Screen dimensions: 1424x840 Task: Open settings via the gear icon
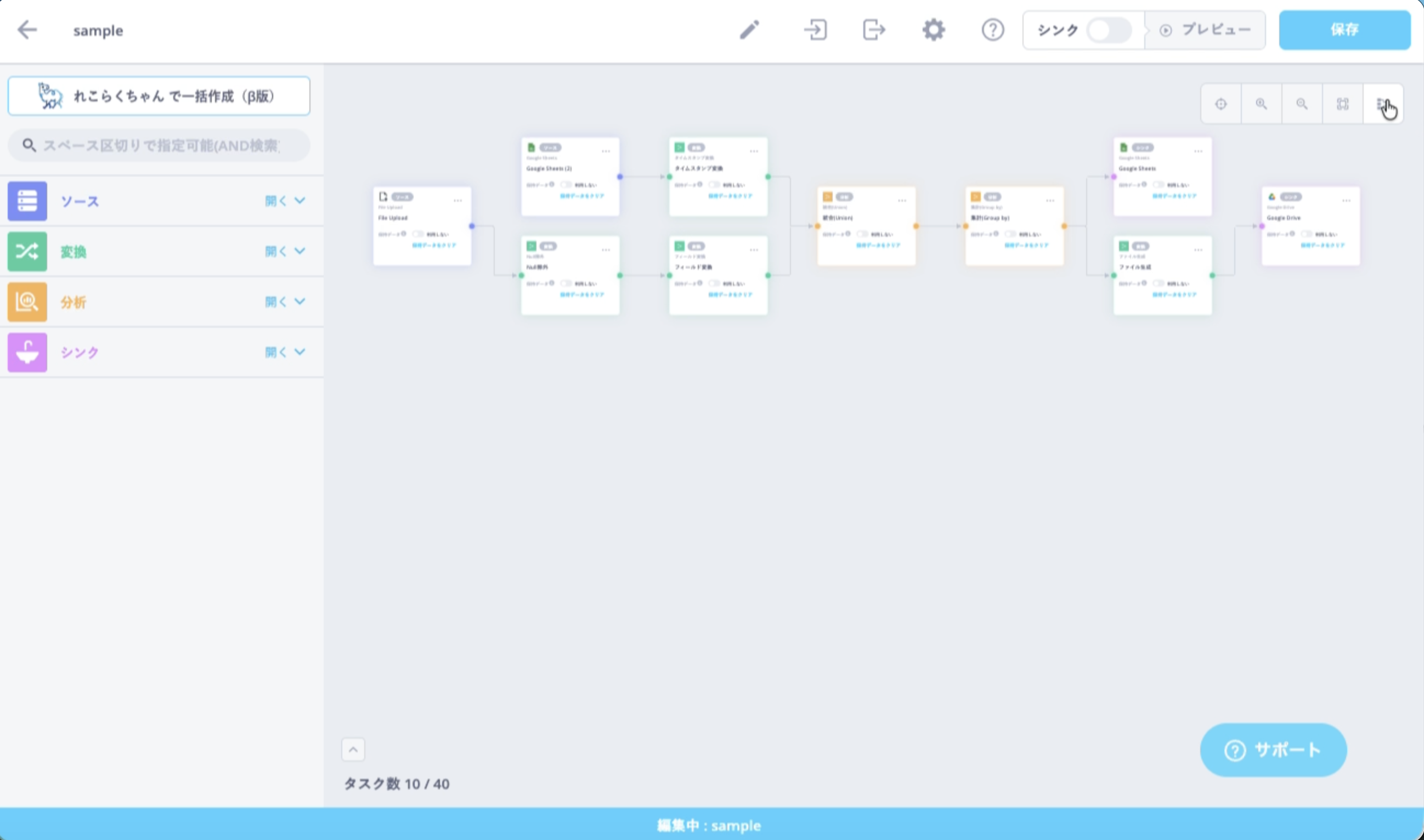point(934,30)
